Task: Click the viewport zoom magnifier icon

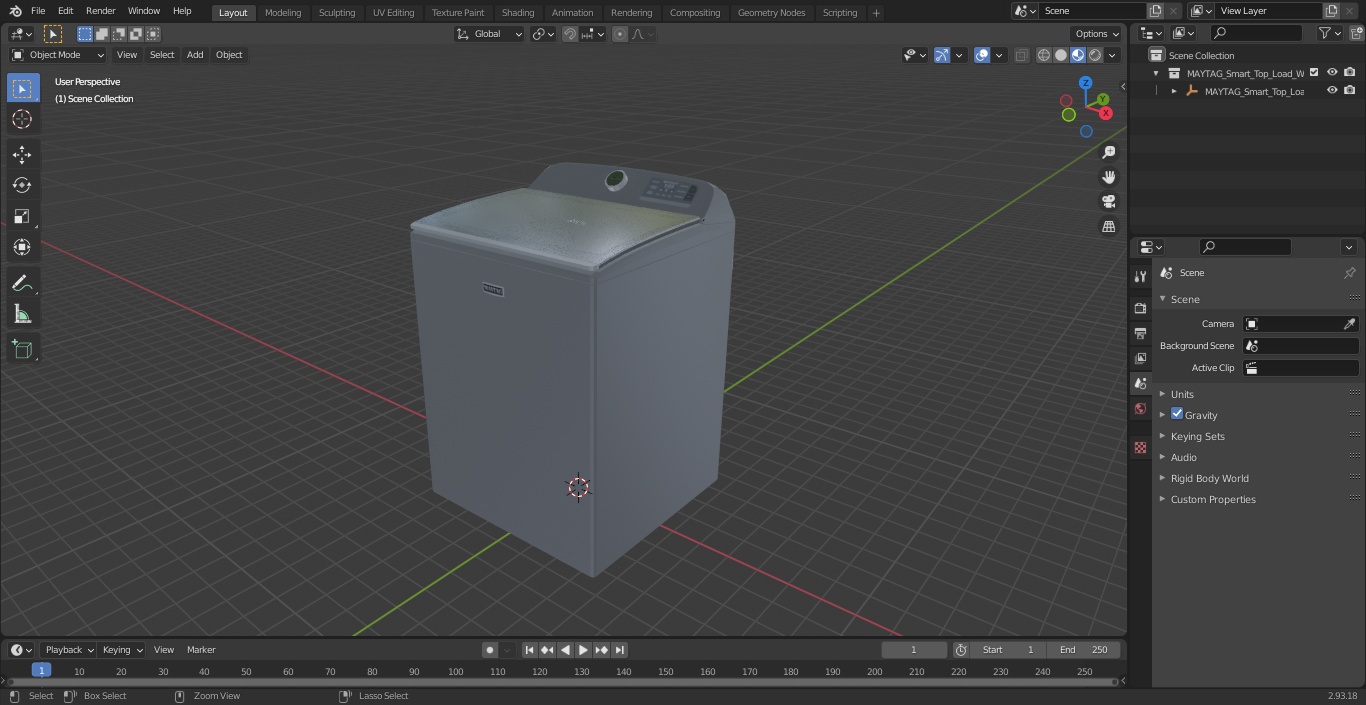Action: click(x=1109, y=152)
